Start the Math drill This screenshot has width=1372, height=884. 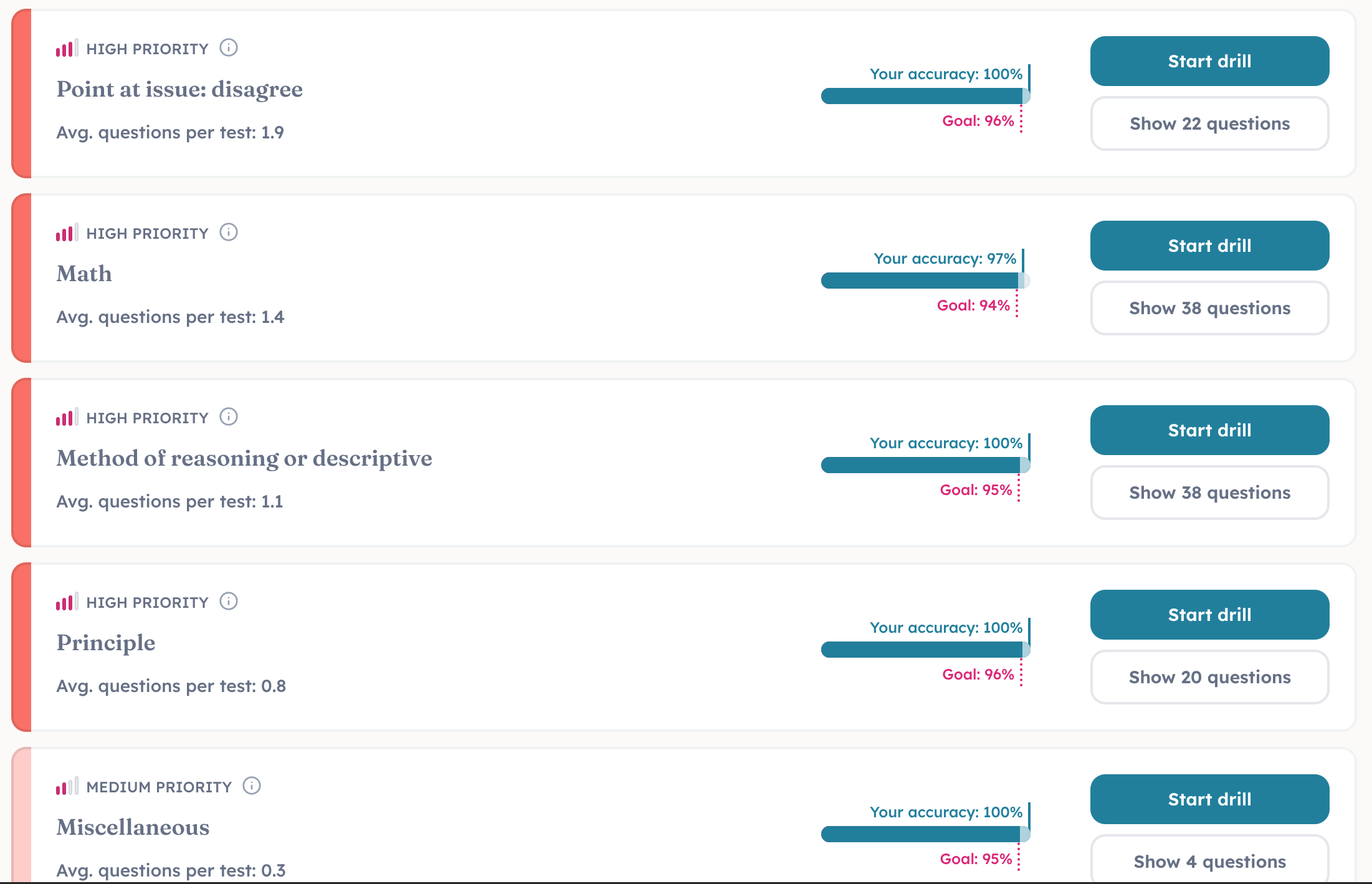coord(1209,246)
